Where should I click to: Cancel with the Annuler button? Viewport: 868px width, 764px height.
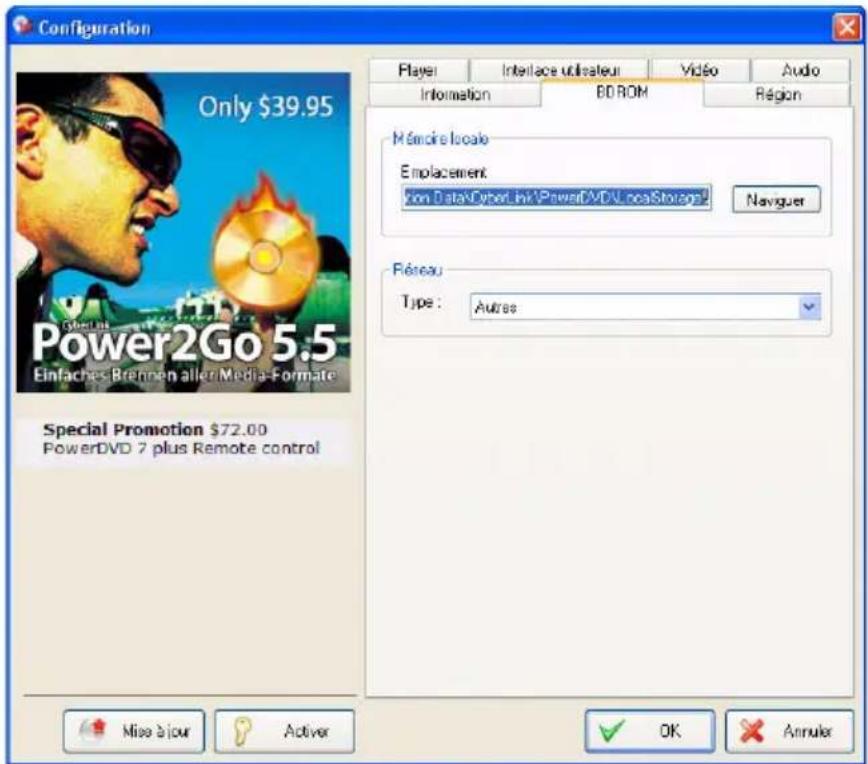[789, 731]
